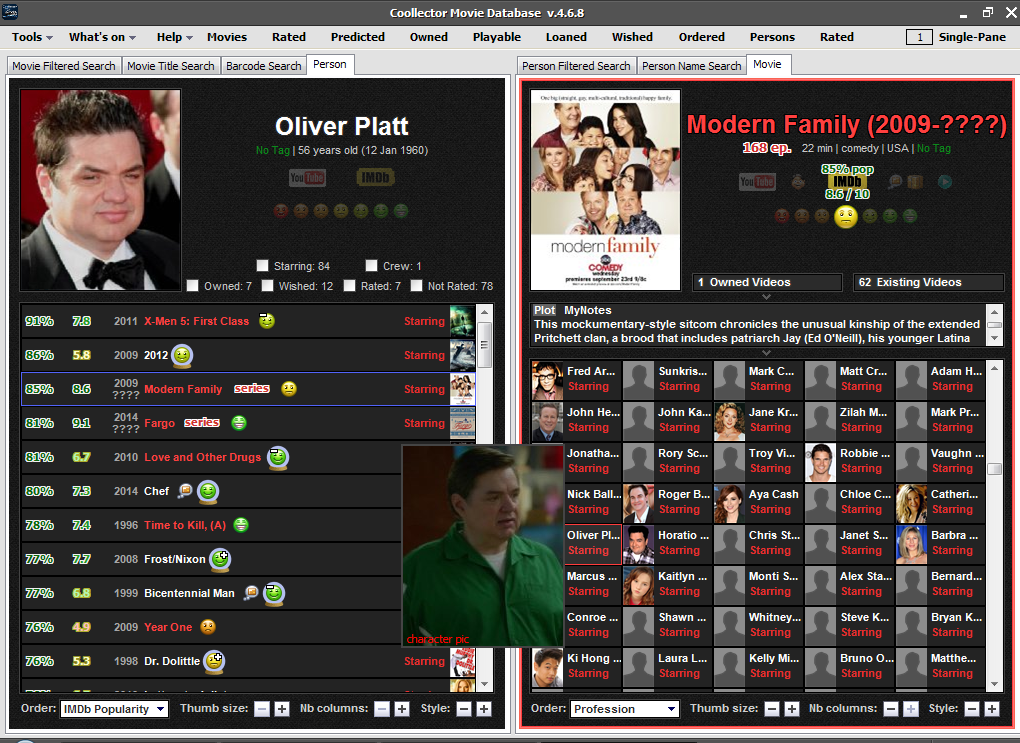1020x743 pixels.
Task: Open the Wished movies list
Action: coord(632,37)
